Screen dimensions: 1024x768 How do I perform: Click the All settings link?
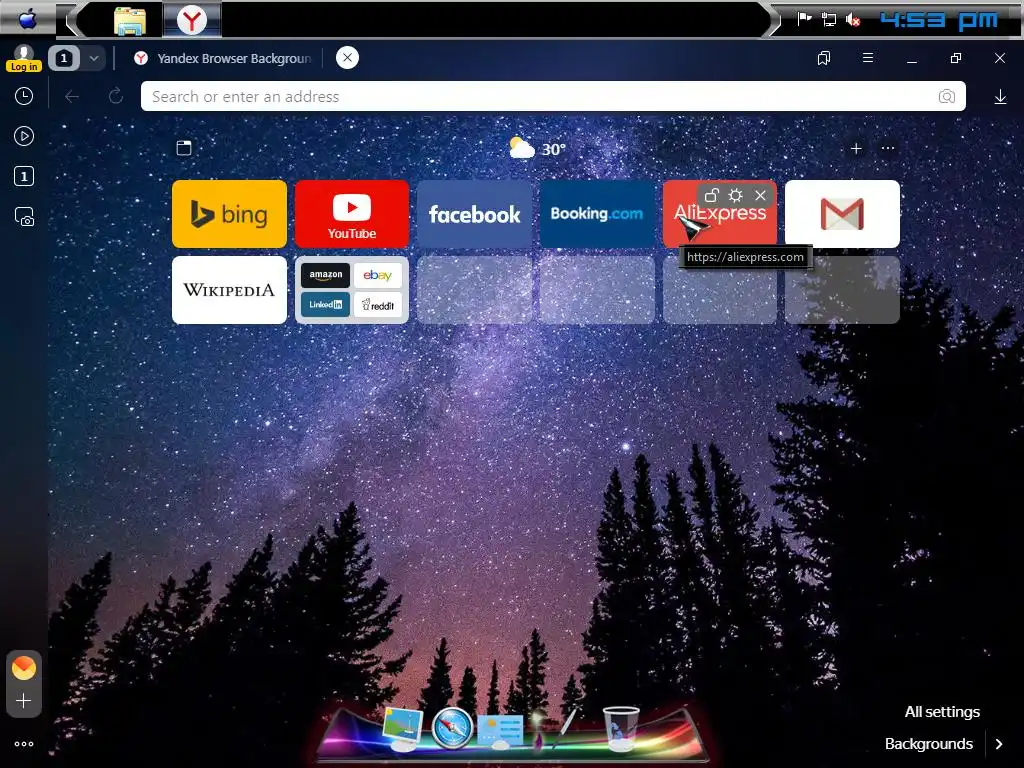[x=942, y=712]
